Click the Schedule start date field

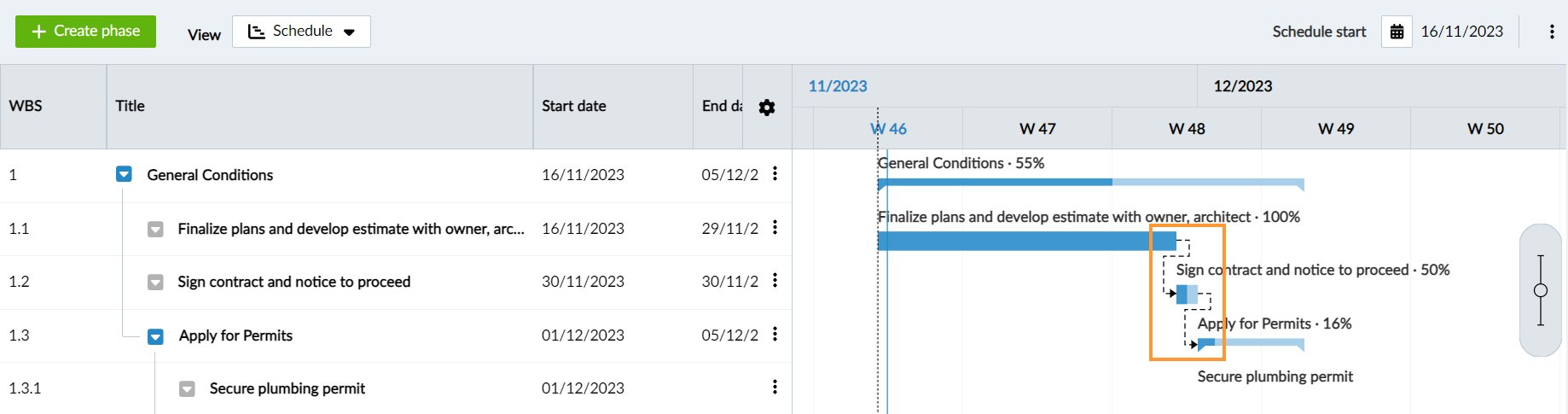tap(1461, 32)
